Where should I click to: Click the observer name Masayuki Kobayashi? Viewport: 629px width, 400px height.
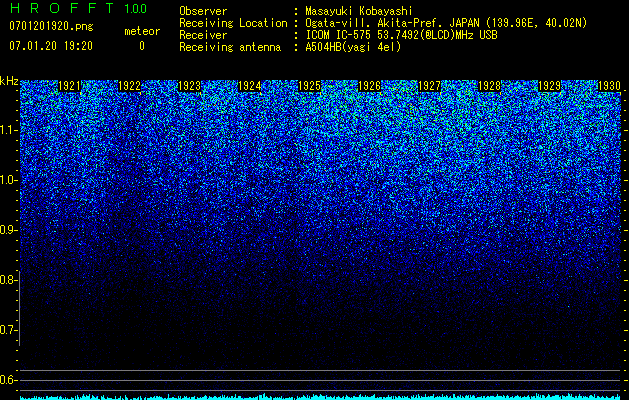pyautogui.click(x=359, y=11)
